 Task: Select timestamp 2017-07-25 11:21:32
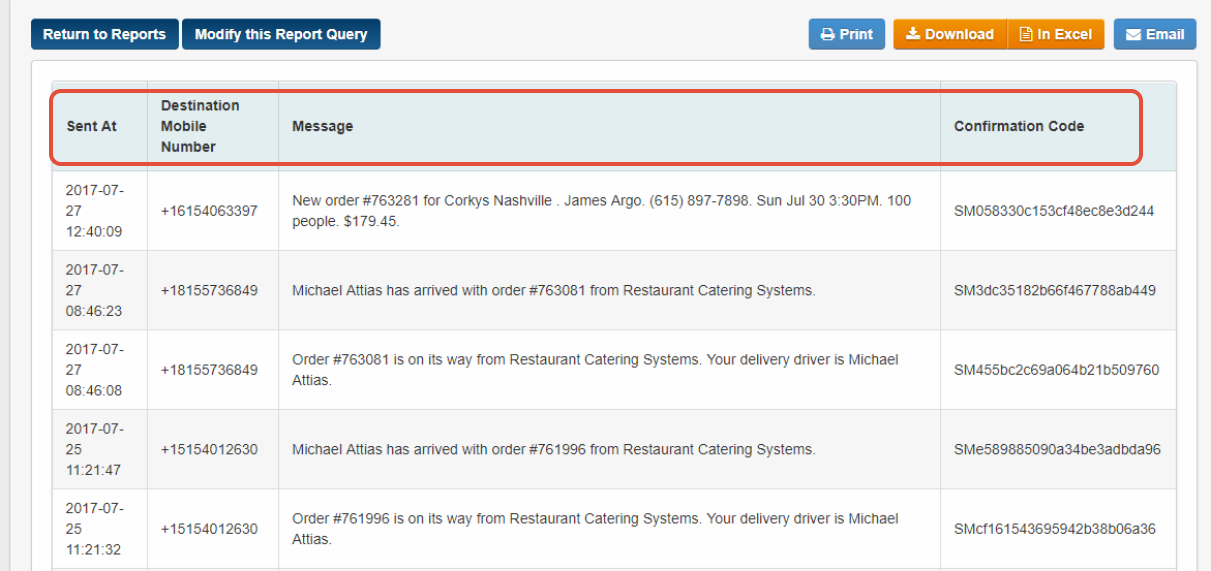tap(94, 529)
